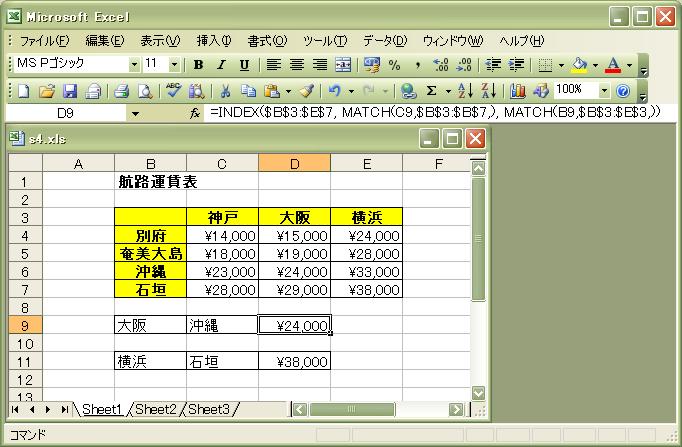The height and width of the screenshot is (447, 682).
Task: Create a new workbook
Action: pyautogui.click(x=23, y=91)
